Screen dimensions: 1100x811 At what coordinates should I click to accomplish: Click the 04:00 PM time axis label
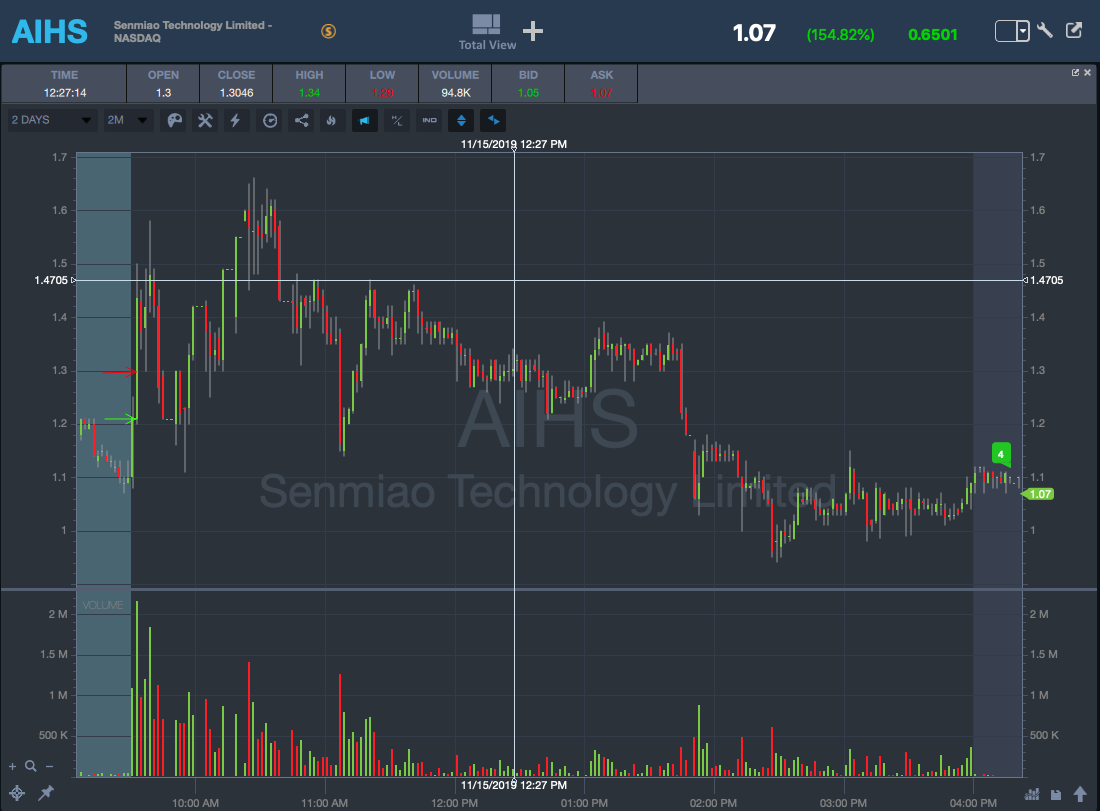click(973, 803)
